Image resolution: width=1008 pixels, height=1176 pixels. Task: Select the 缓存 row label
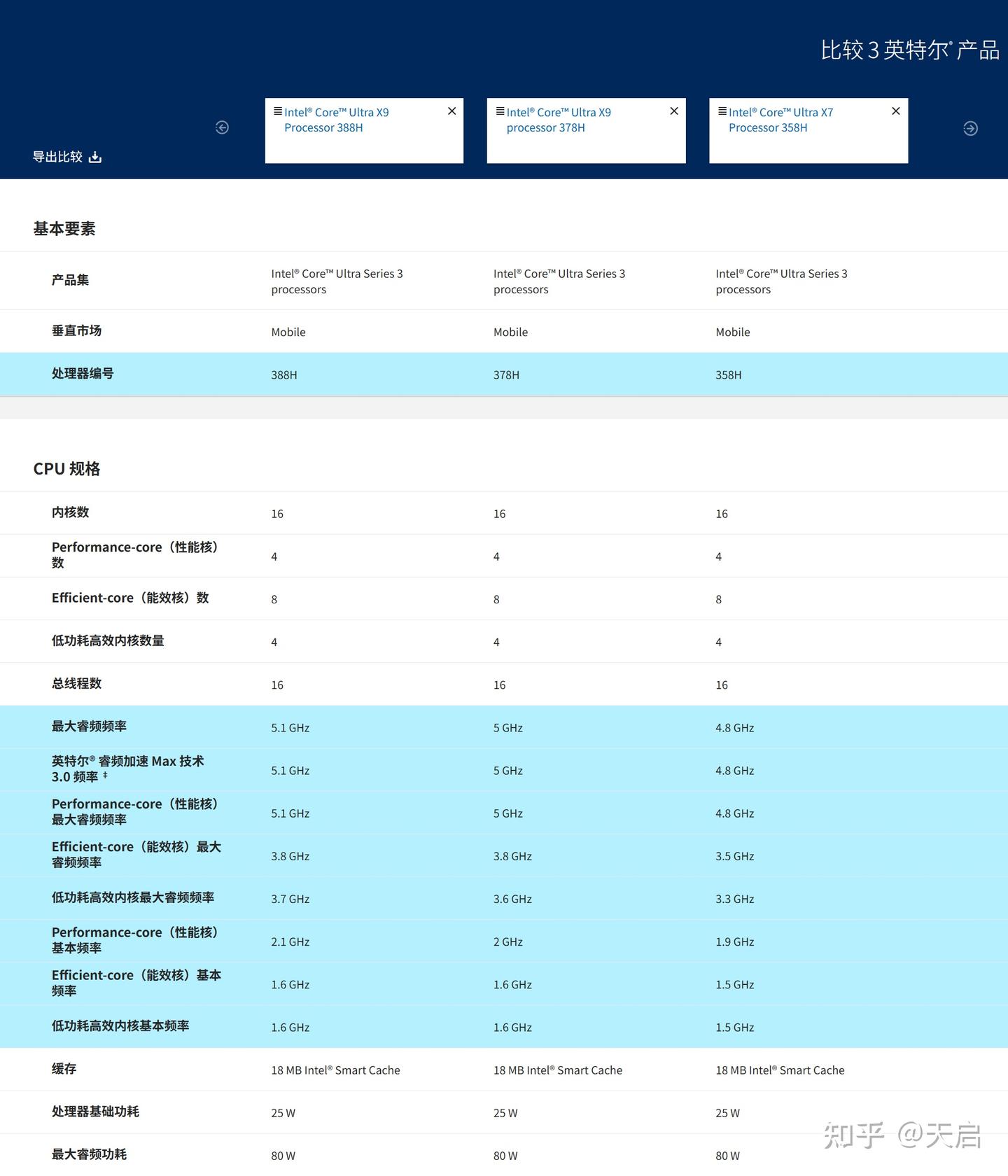pyautogui.click(x=64, y=1068)
